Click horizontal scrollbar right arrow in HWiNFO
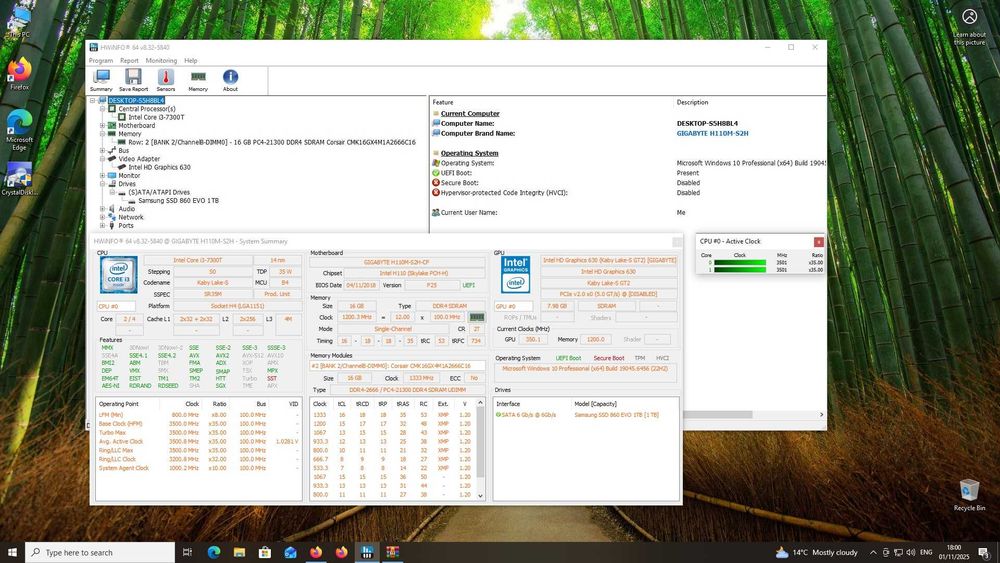The width and height of the screenshot is (1000, 563). point(821,414)
